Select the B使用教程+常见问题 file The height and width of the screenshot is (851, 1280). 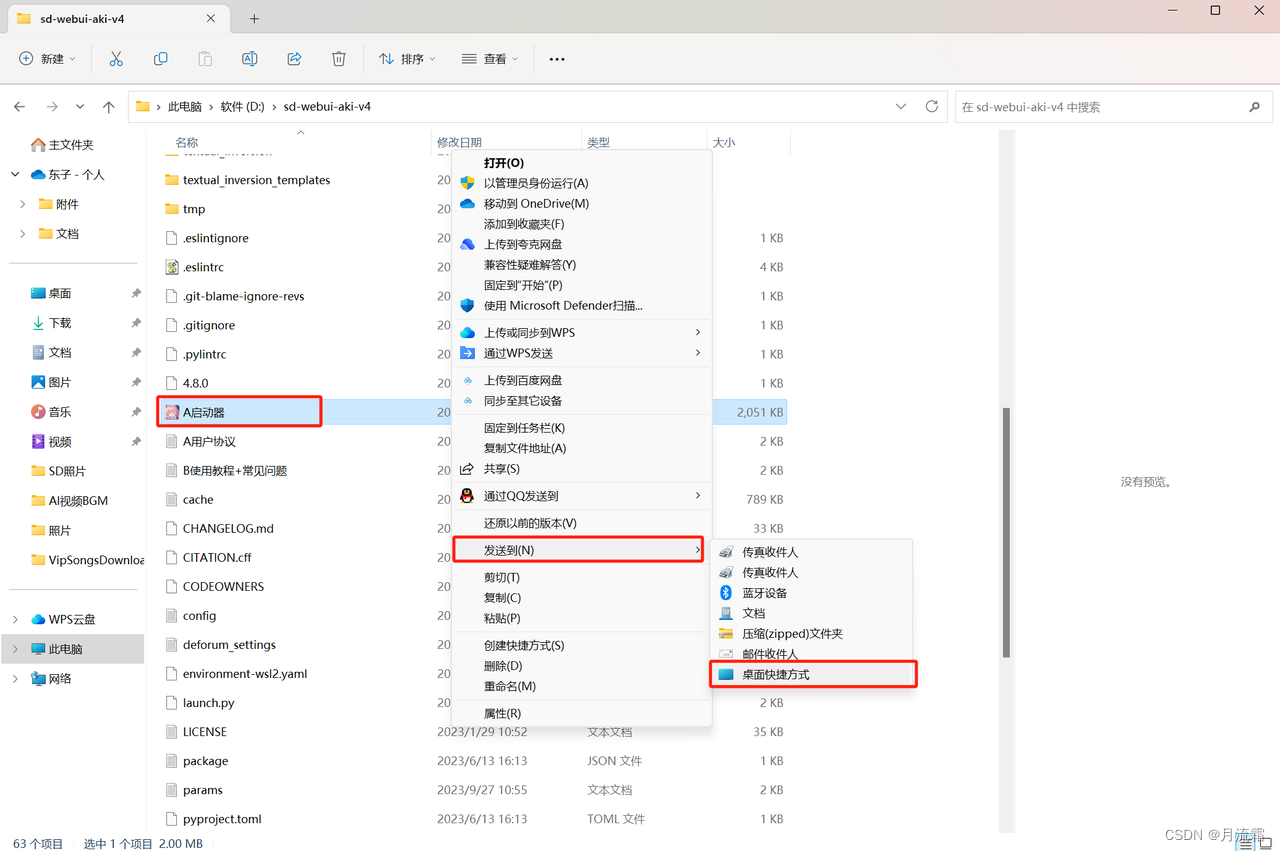tap(235, 470)
